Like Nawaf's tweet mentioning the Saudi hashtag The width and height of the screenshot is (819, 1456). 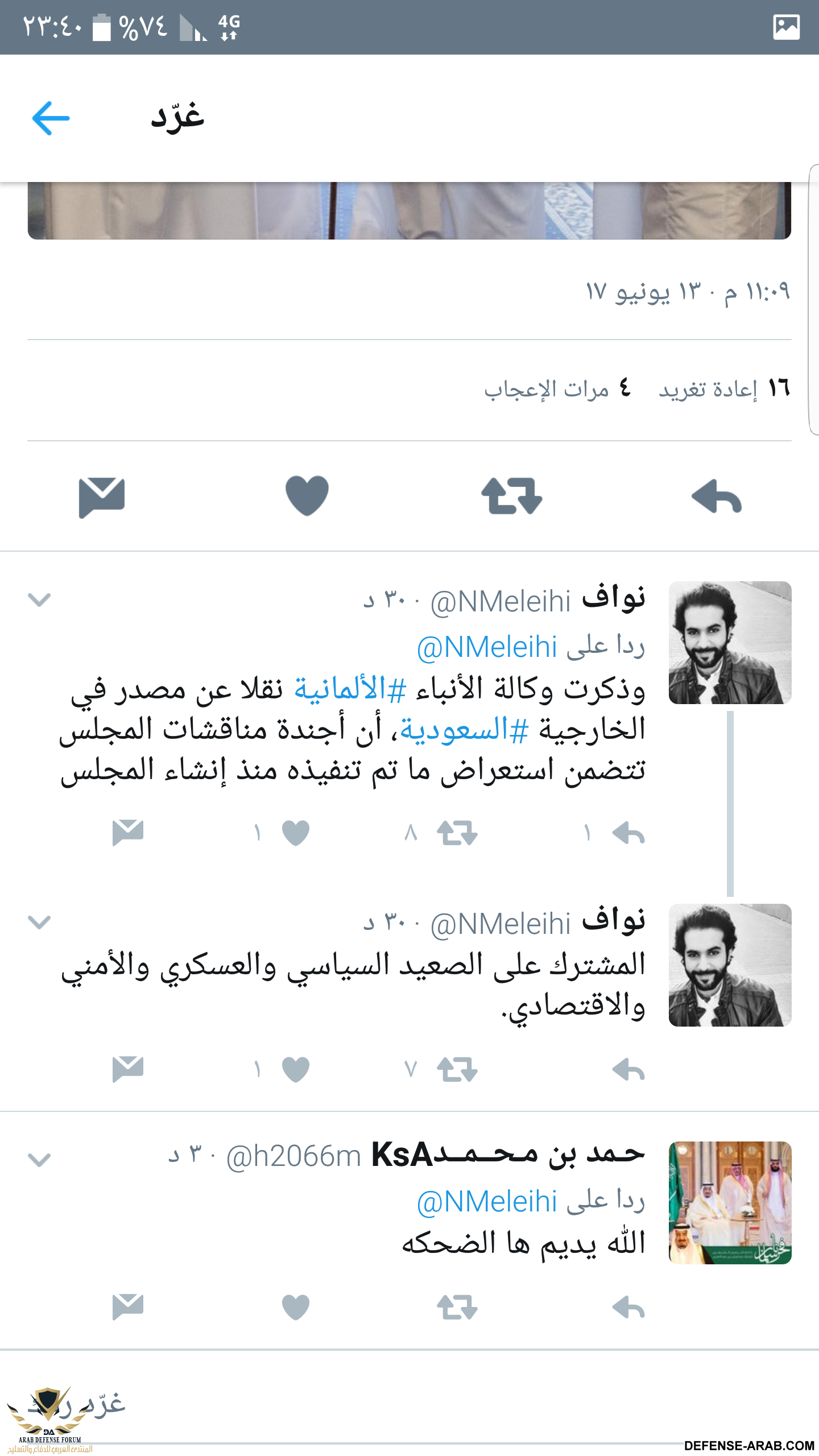tap(296, 833)
